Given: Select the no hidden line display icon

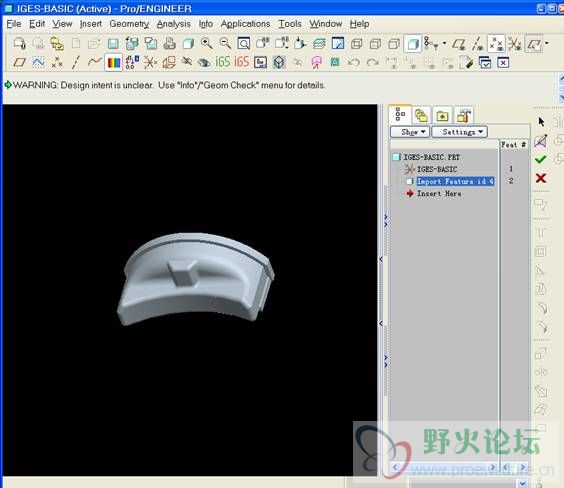Looking at the screenshot, I should 394,44.
